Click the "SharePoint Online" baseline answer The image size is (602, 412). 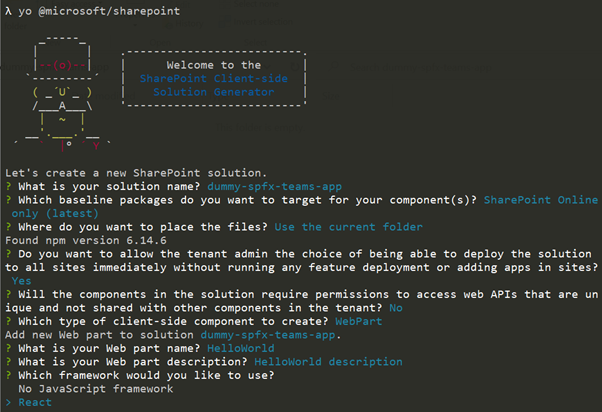(x=541, y=200)
